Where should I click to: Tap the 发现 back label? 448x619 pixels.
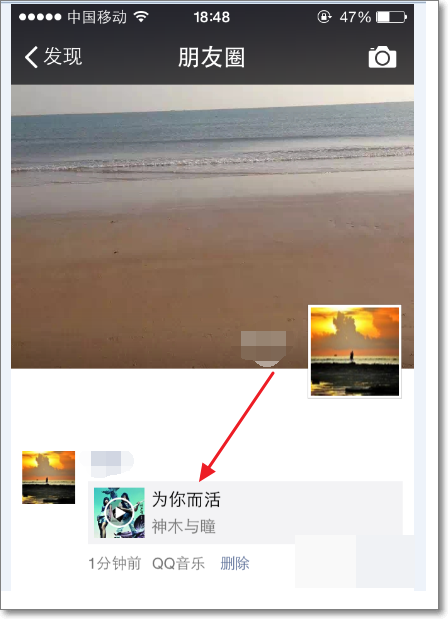[x=63, y=56]
